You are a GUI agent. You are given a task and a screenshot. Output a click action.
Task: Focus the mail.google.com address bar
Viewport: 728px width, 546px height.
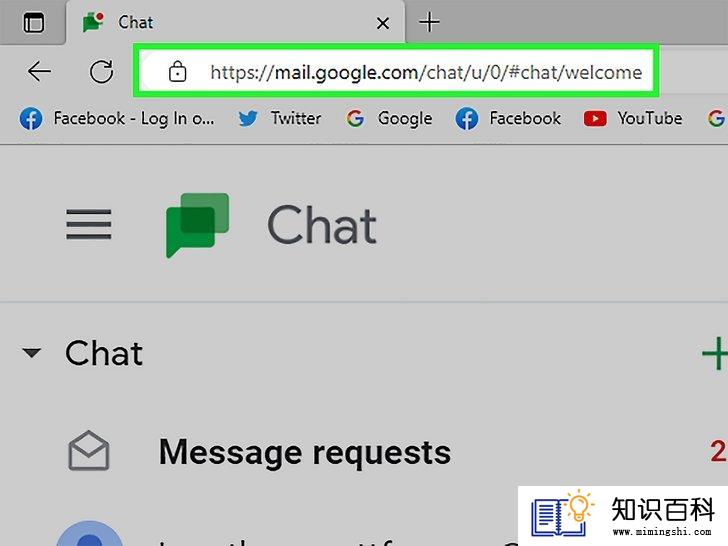point(396,71)
